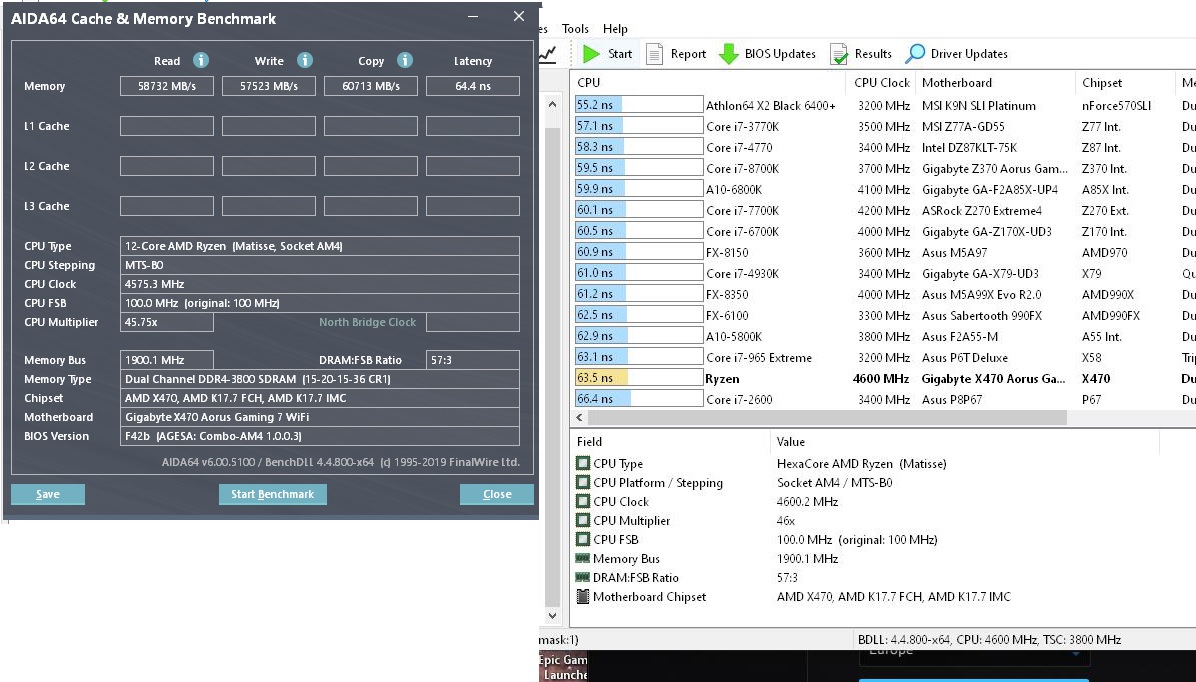Click the info icon next to Read
This screenshot has width=1196, height=682.
pos(201,60)
